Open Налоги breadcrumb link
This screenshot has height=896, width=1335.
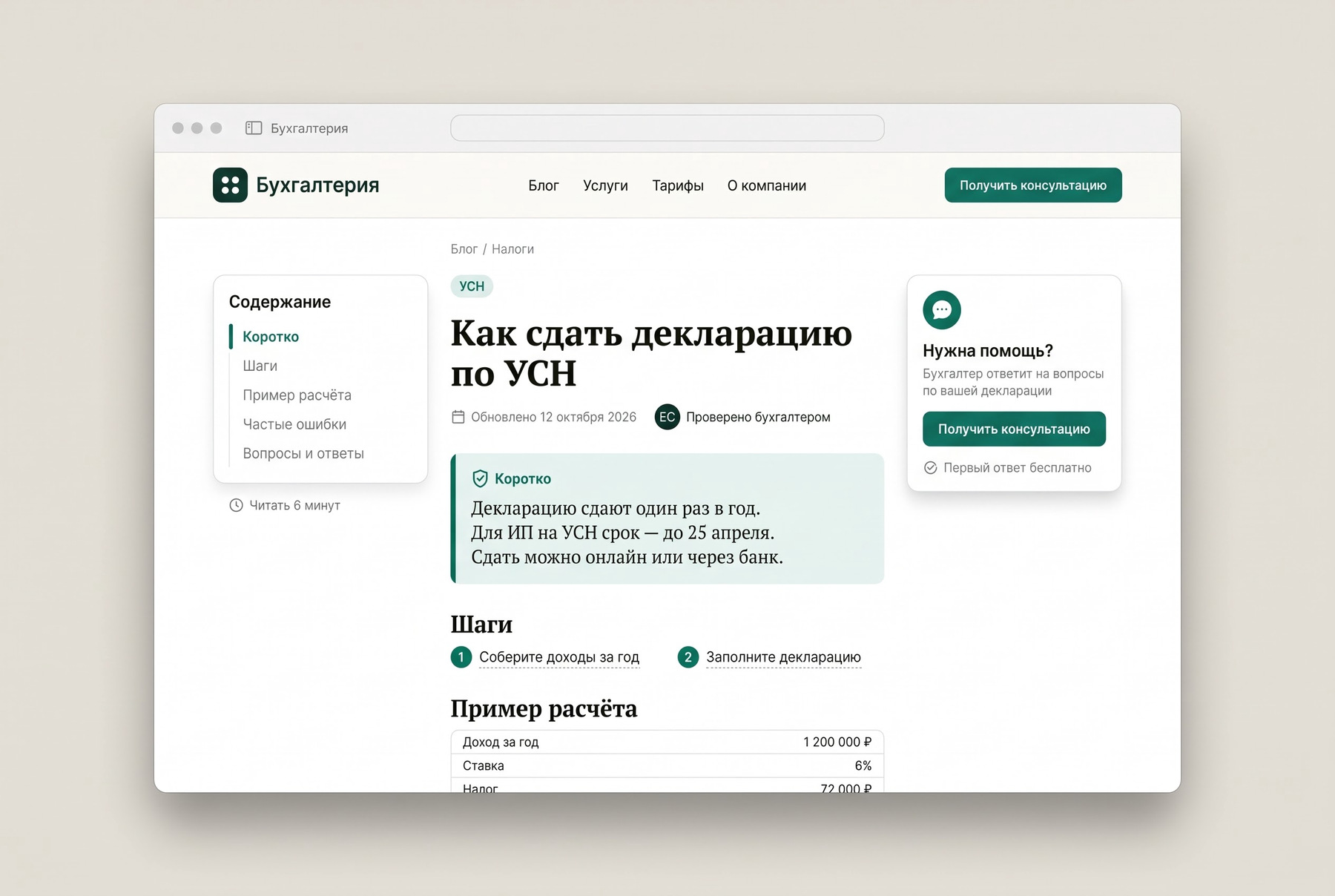click(512, 249)
